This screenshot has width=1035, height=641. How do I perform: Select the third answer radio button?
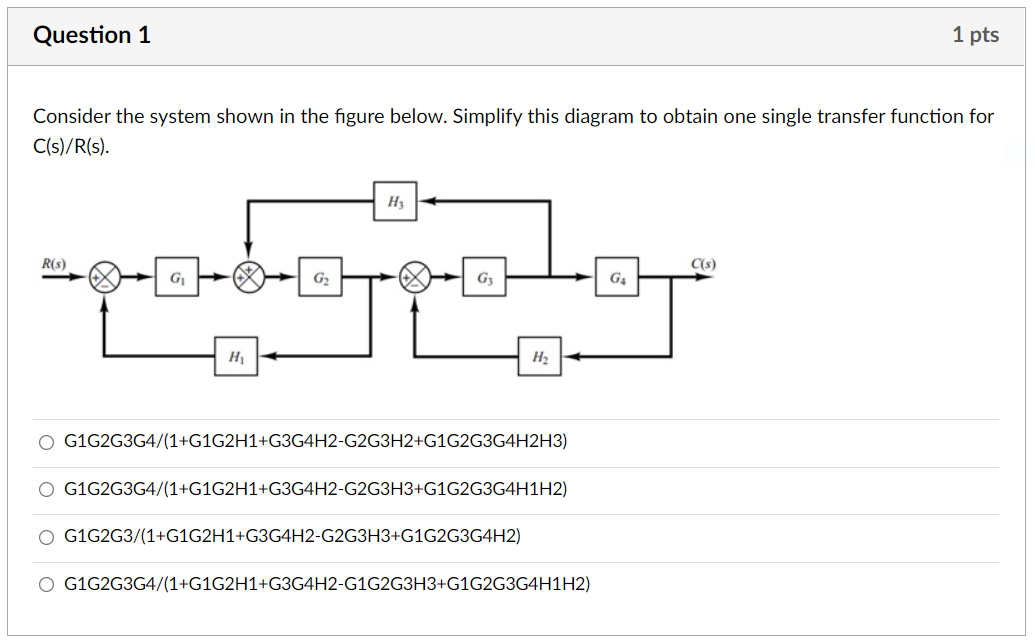pos(46,537)
